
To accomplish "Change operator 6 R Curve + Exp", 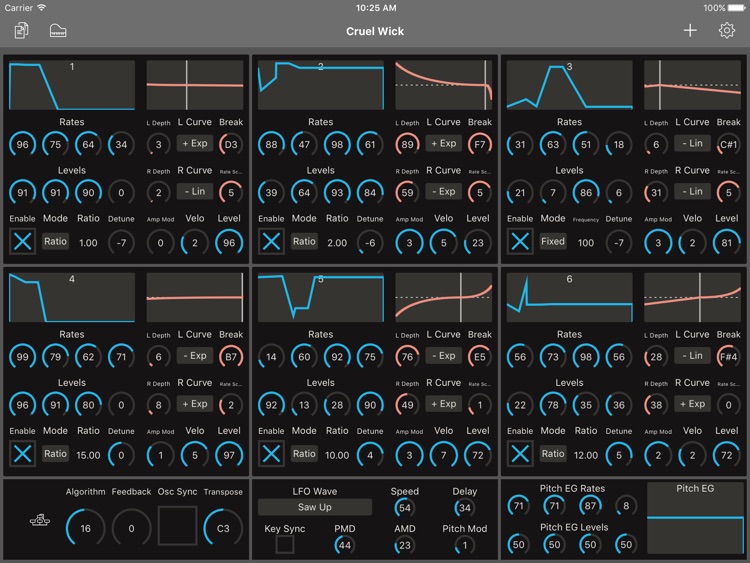I will [x=692, y=404].
